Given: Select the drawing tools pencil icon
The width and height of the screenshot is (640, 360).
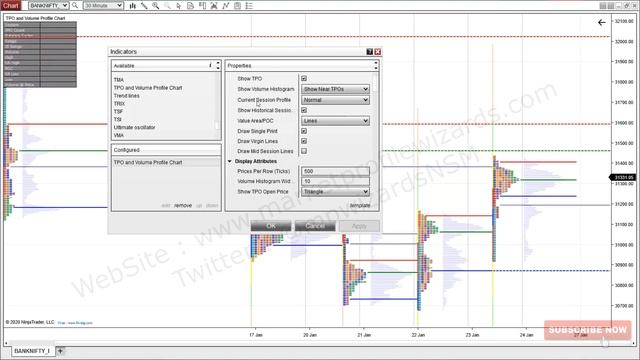Looking at the screenshot, I should coord(144,6).
